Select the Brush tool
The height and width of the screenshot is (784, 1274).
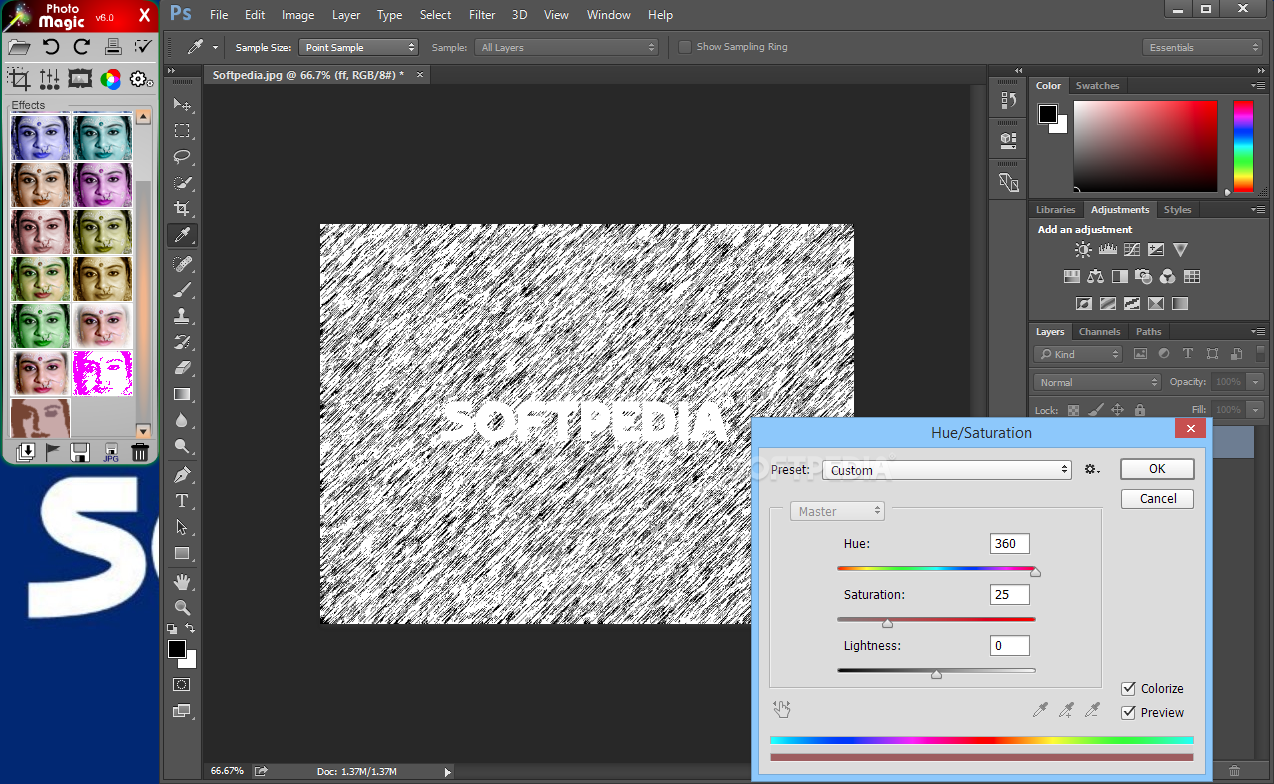(x=182, y=290)
